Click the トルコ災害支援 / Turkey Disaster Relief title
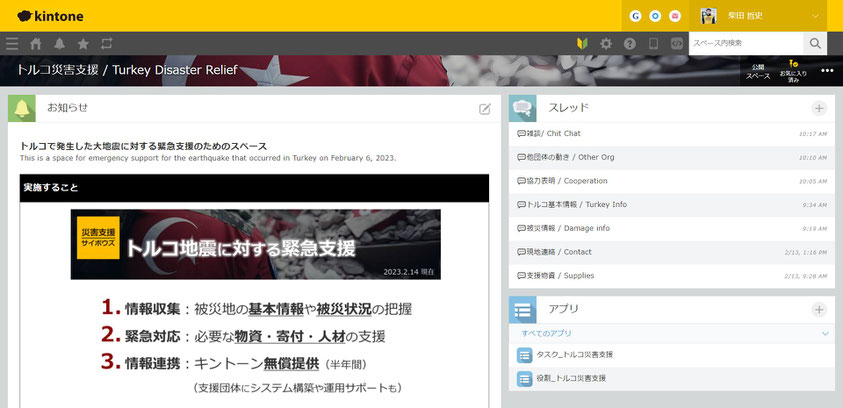 point(127,70)
